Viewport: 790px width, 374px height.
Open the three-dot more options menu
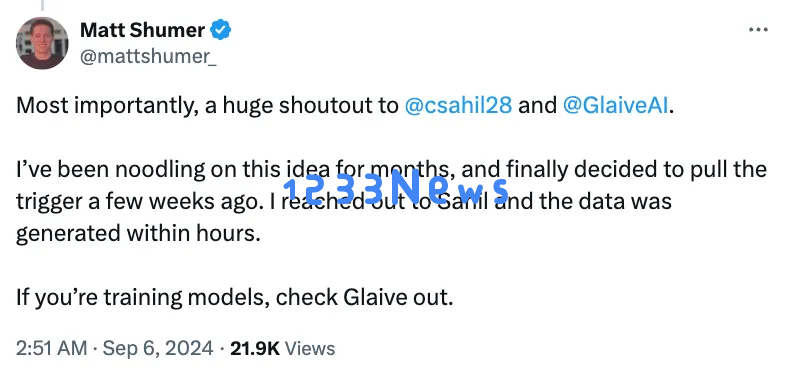[758, 30]
